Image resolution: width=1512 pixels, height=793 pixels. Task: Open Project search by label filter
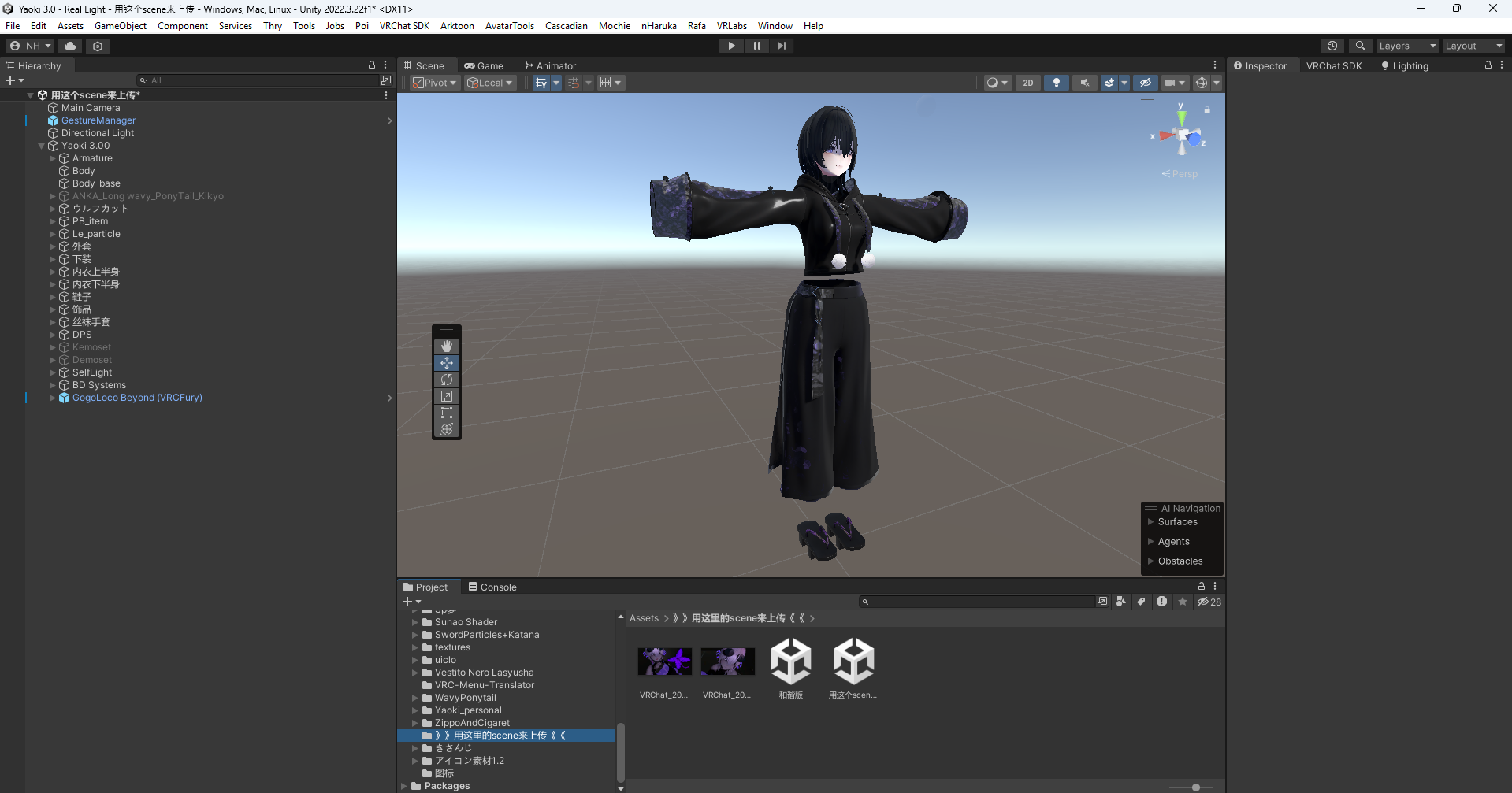[1141, 602]
